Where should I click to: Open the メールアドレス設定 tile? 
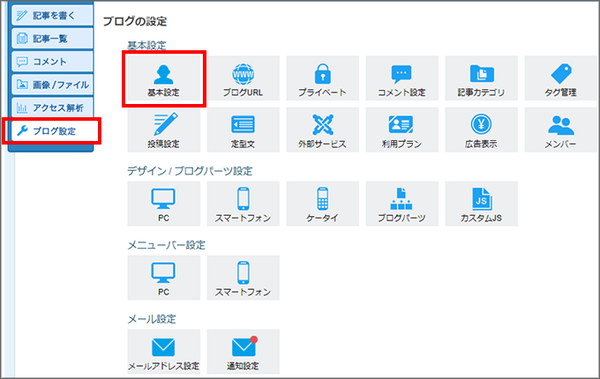(164, 351)
